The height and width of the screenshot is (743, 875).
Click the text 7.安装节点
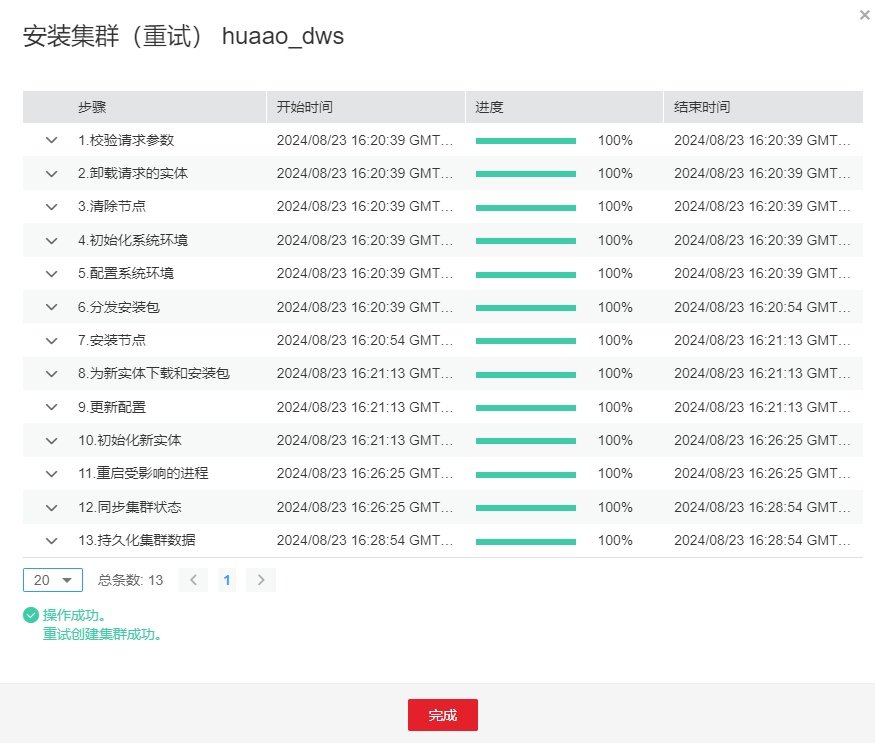pyautogui.click(x=112, y=341)
